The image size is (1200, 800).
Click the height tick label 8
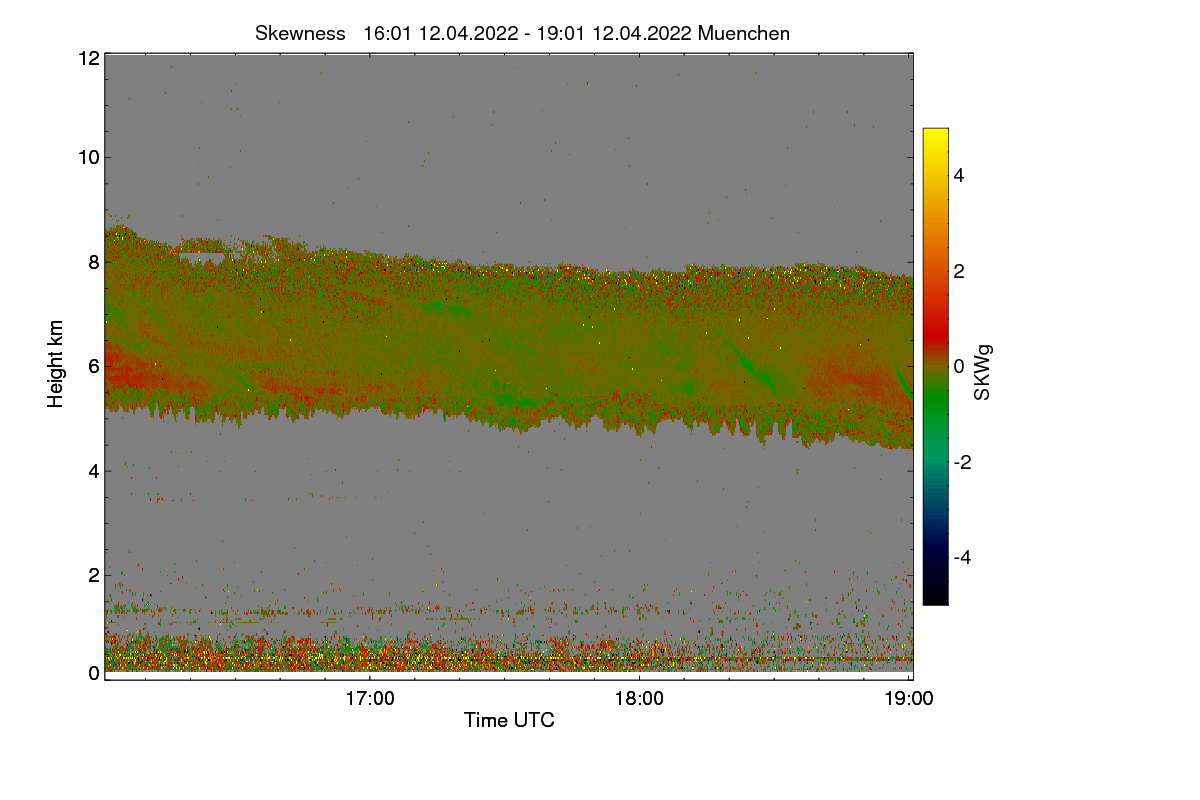coord(94,262)
